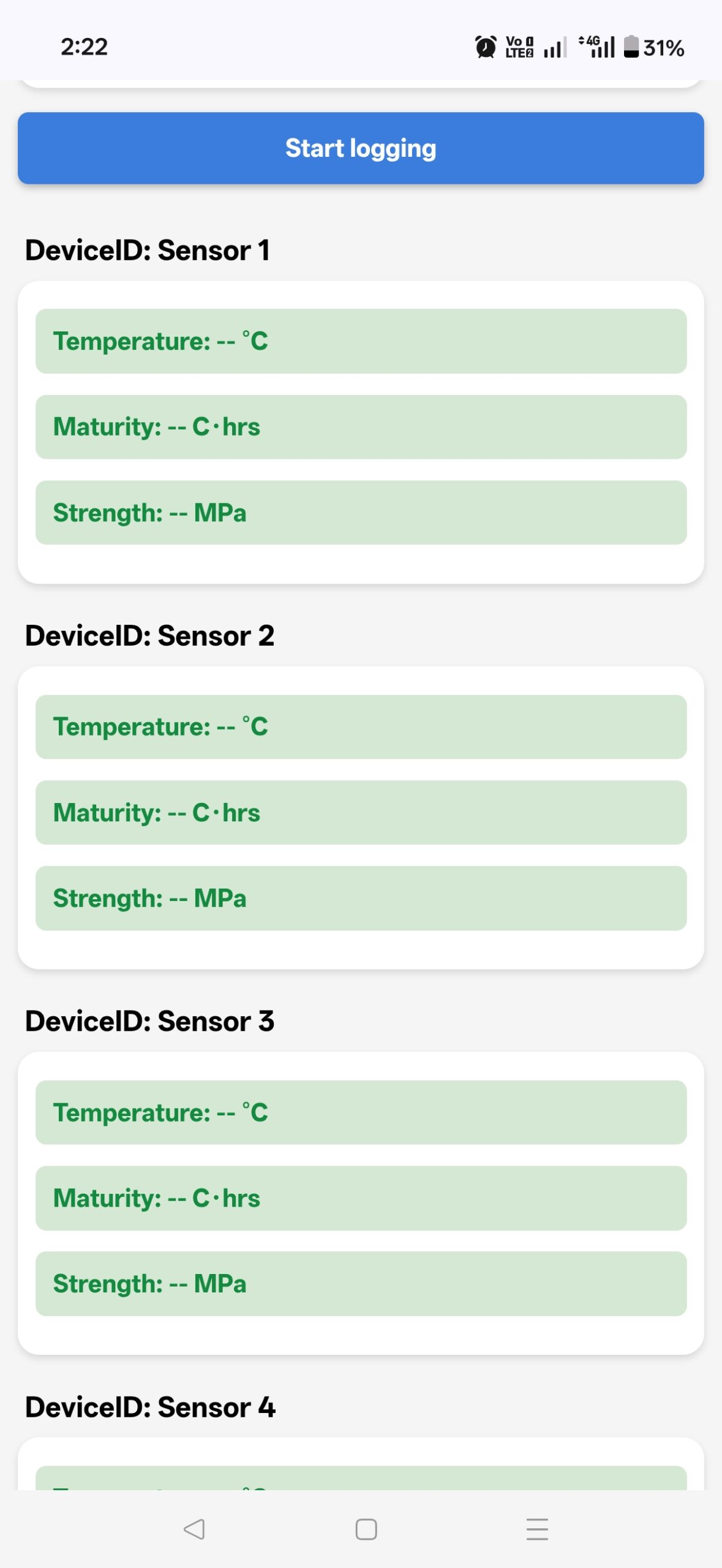Tap Sensor 2 Temperature reading row

[361, 727]
